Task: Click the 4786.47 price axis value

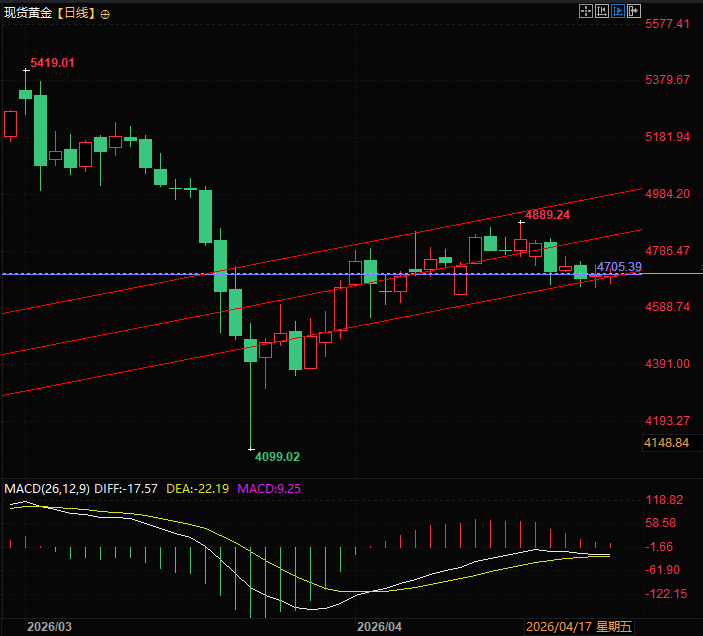Action: pos(667,251)
